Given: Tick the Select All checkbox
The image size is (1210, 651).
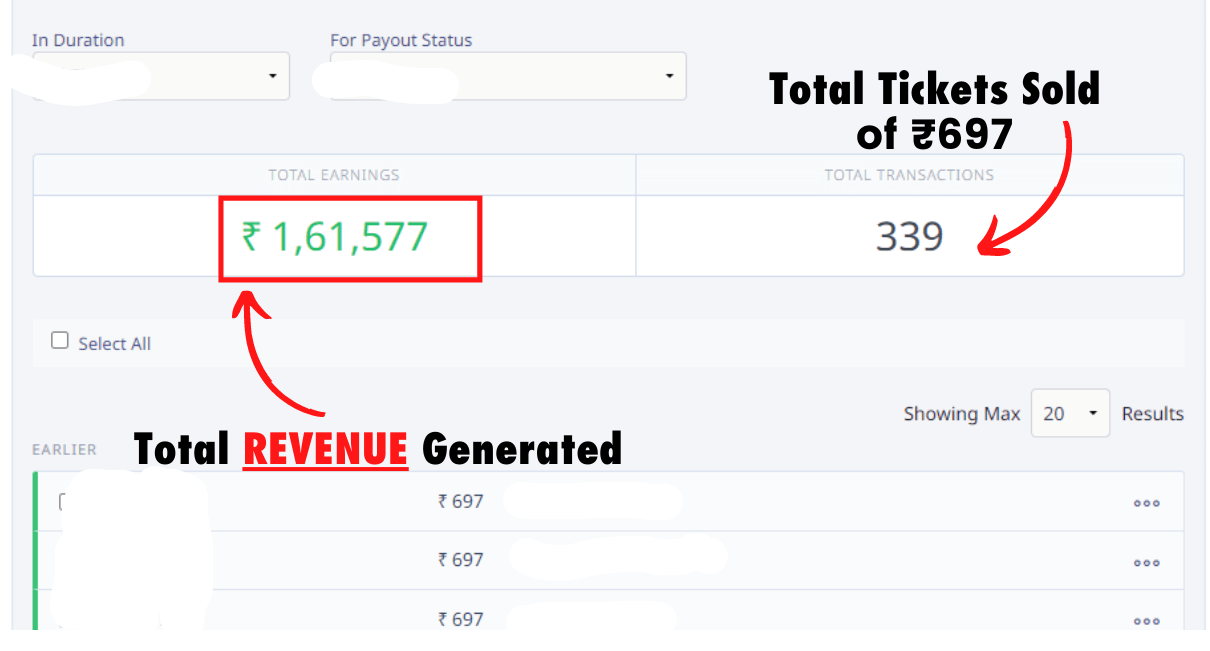Looking at the screenshot, I should click(60, 341).
